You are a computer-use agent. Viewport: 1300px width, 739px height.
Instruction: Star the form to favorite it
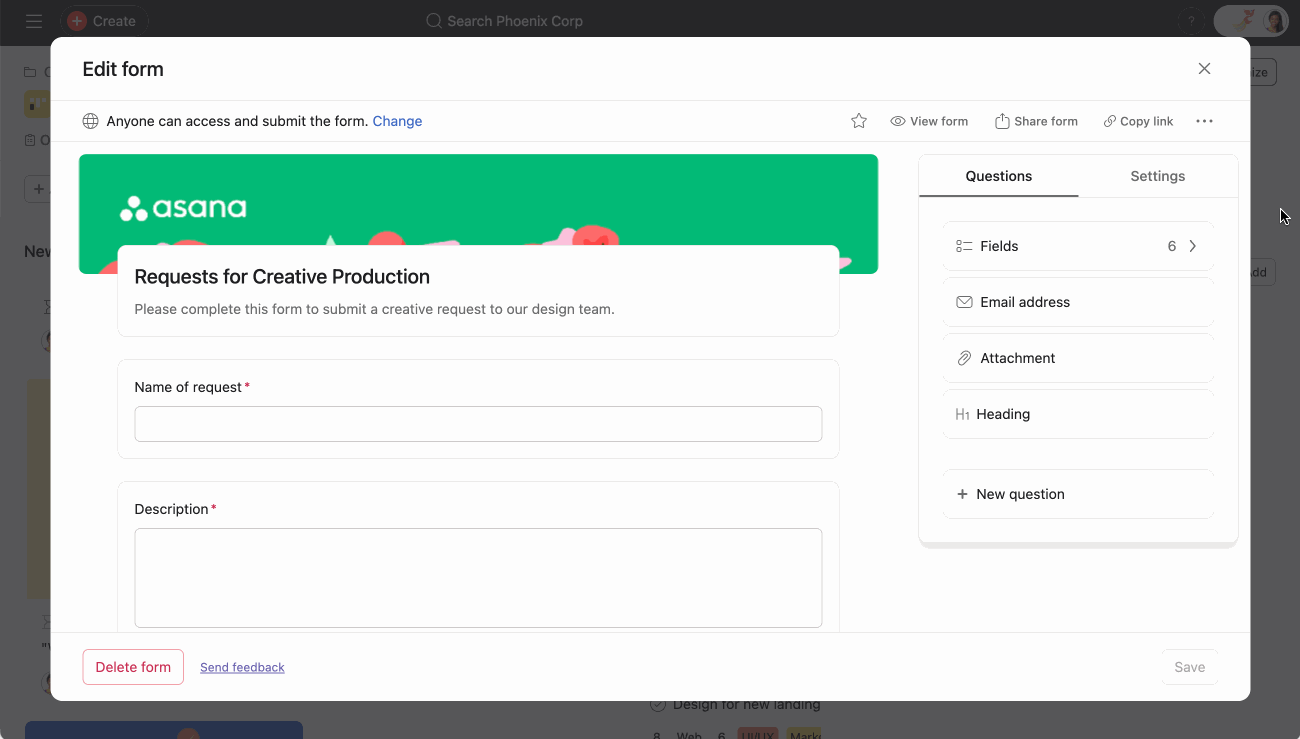coord(858,120)
